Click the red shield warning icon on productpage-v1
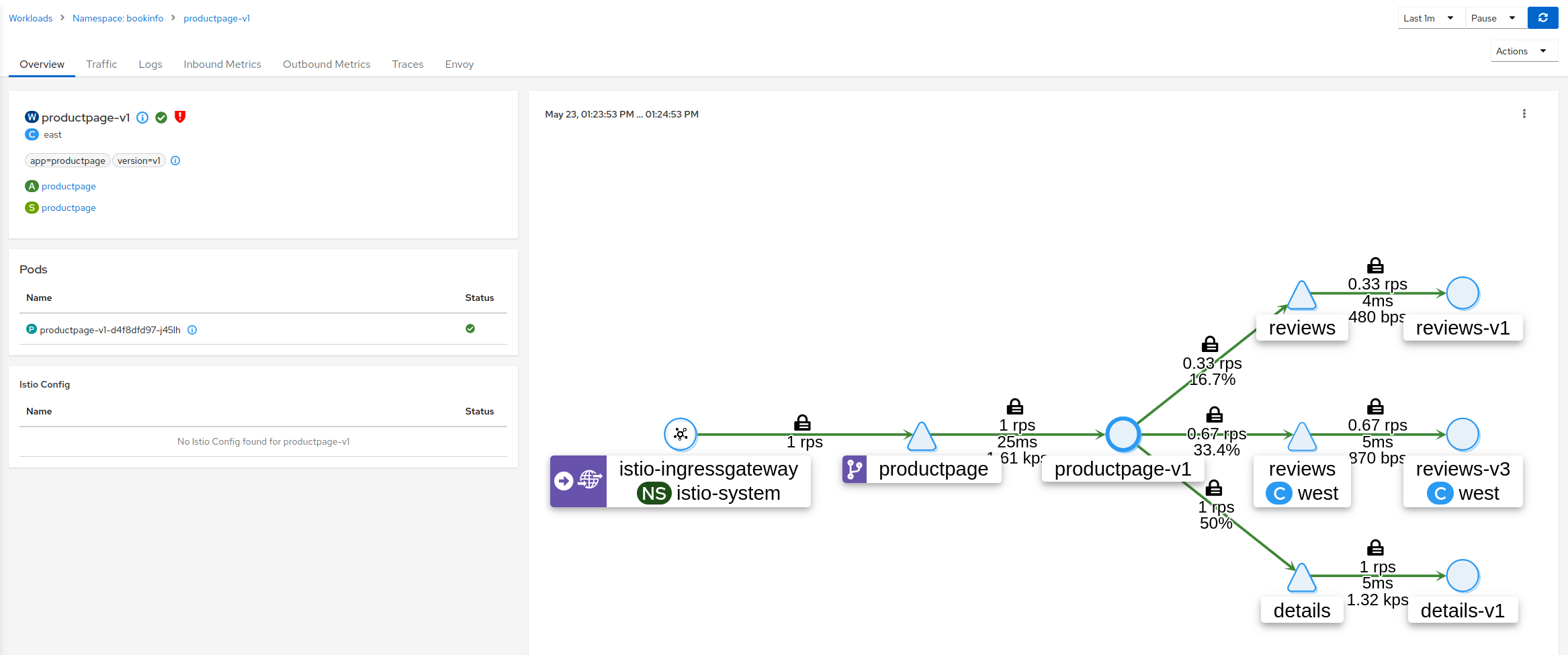 coord(180,117)
